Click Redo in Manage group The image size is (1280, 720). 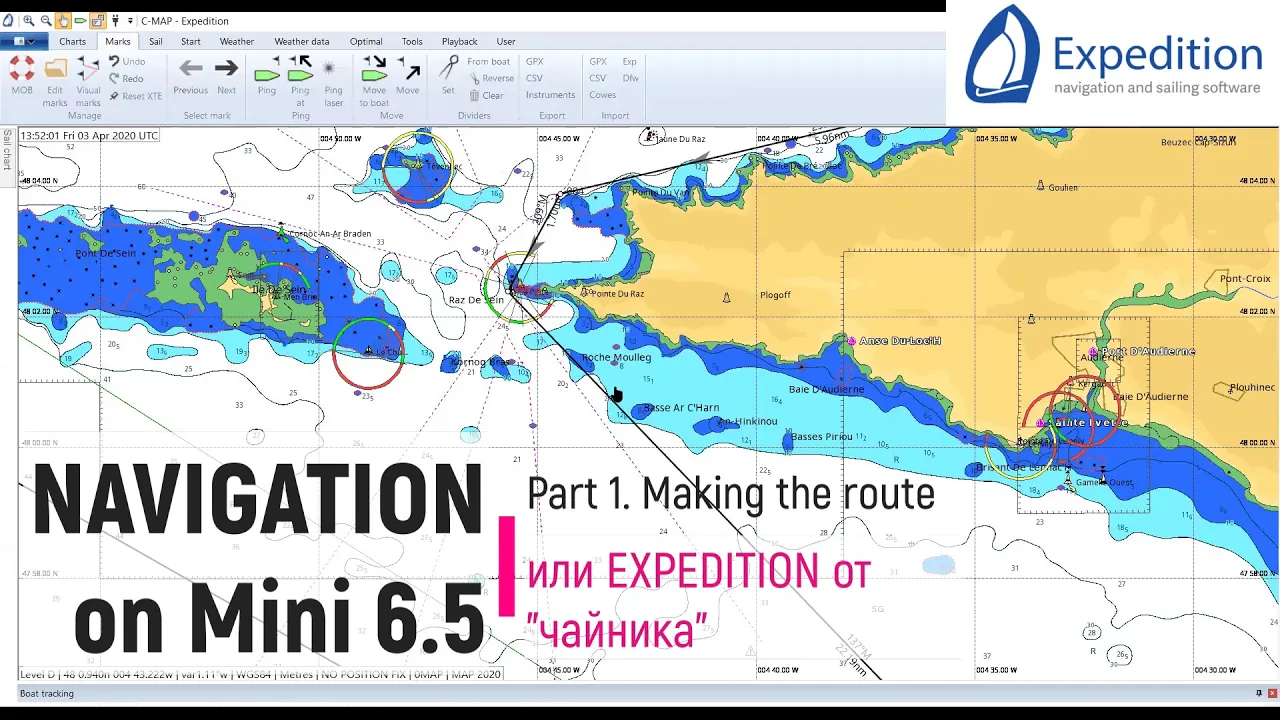127,79
